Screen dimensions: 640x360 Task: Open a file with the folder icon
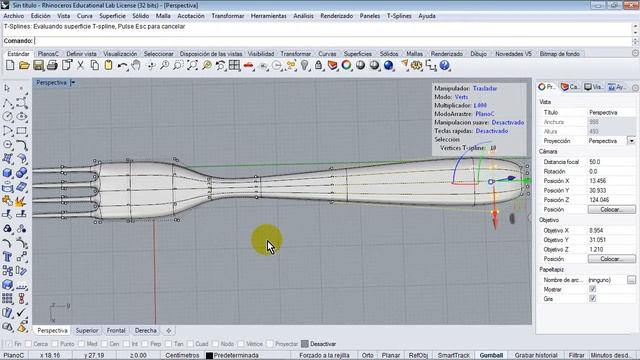[x=24, y=65]
